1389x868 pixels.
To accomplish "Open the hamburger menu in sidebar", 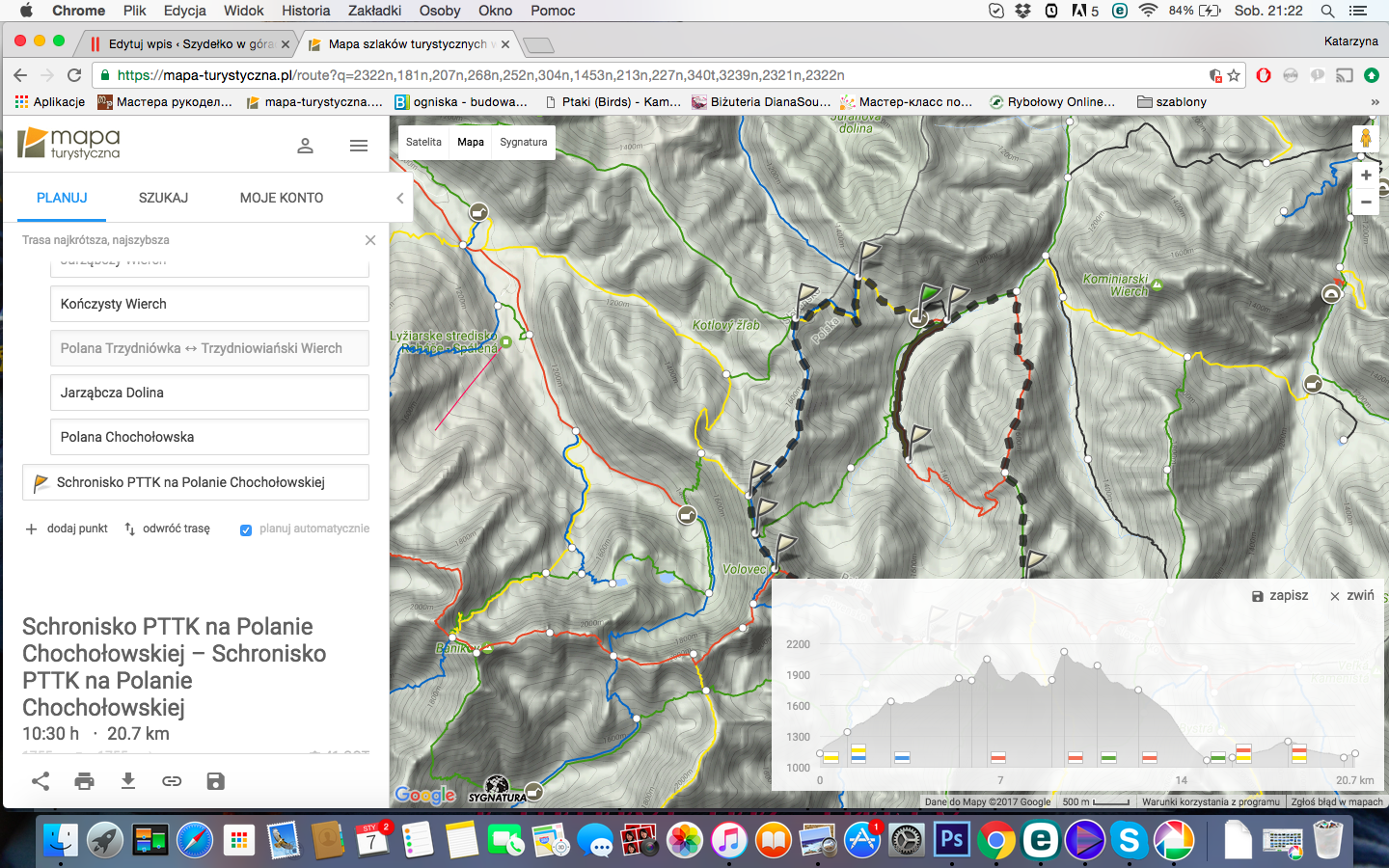I will (x=359, y=146).
